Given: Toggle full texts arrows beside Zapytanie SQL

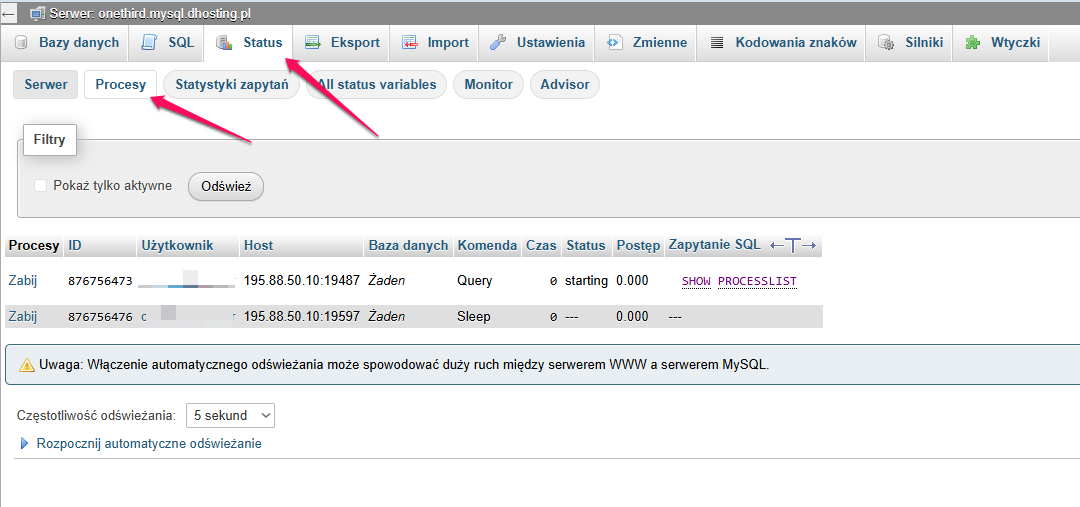Looking at the screenshot, I should [792, 245].
